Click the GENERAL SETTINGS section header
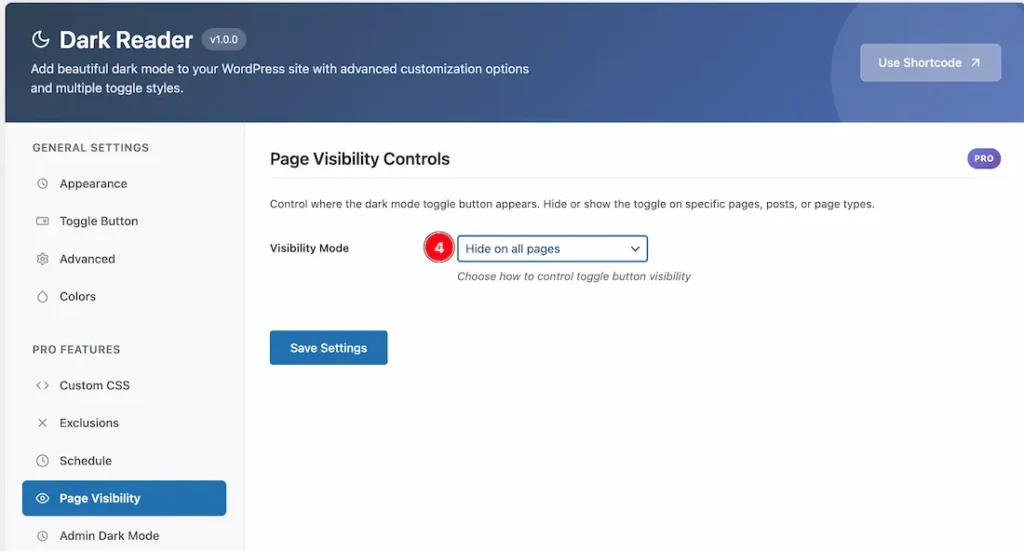This screenshot has height=551, width=1024. (x=91, y=148)
